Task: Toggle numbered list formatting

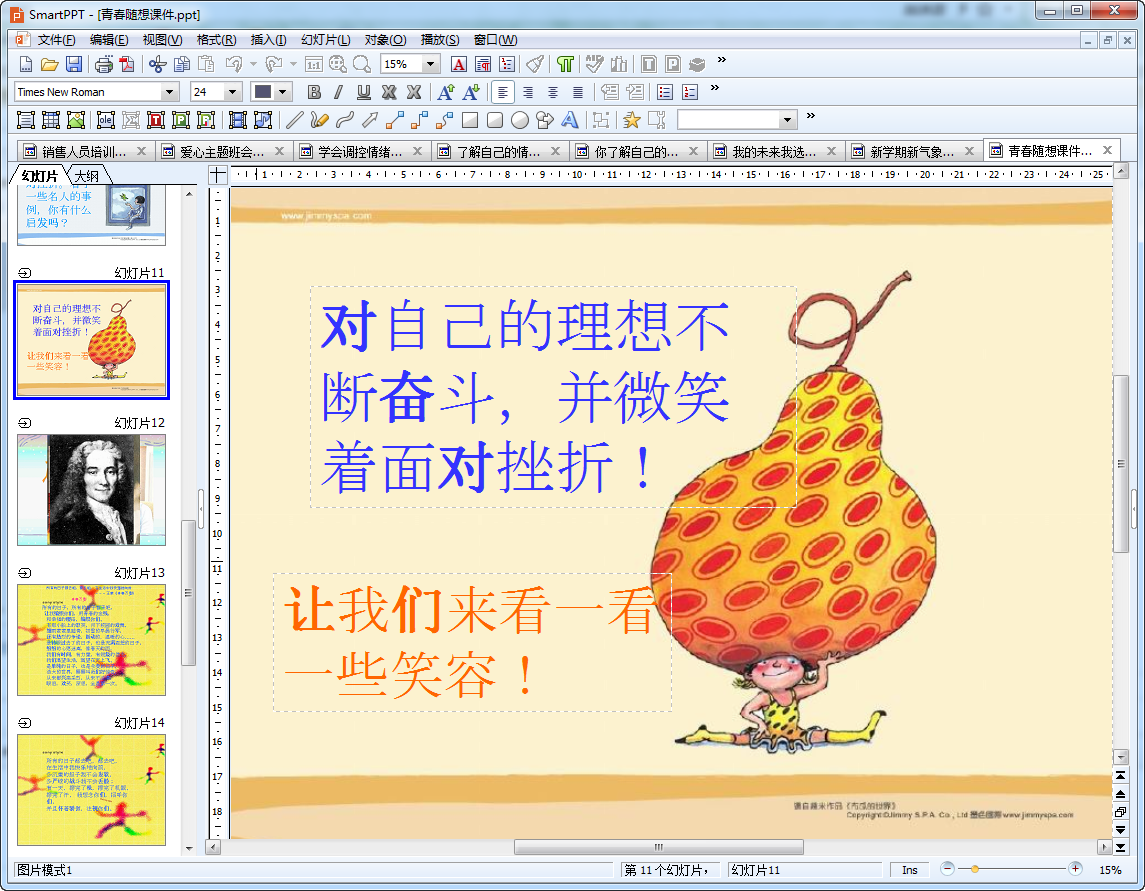Action: [689, 92]
